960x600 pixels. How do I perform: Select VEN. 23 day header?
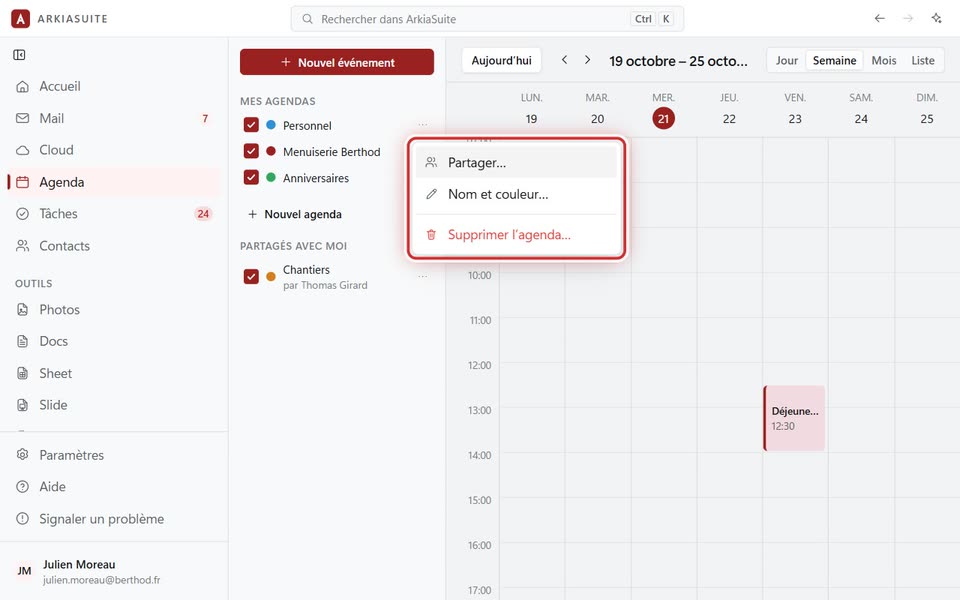[795, 110]
